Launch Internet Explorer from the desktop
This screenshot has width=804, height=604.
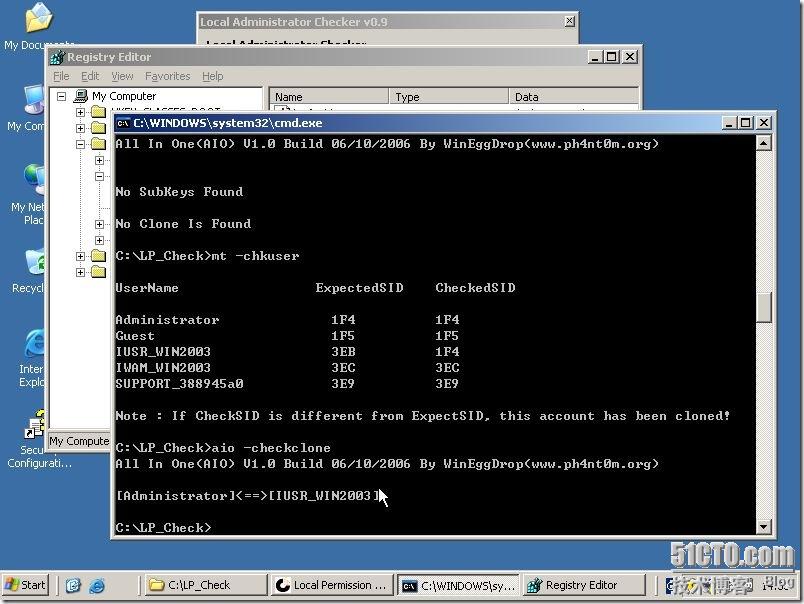pos(32,356)
